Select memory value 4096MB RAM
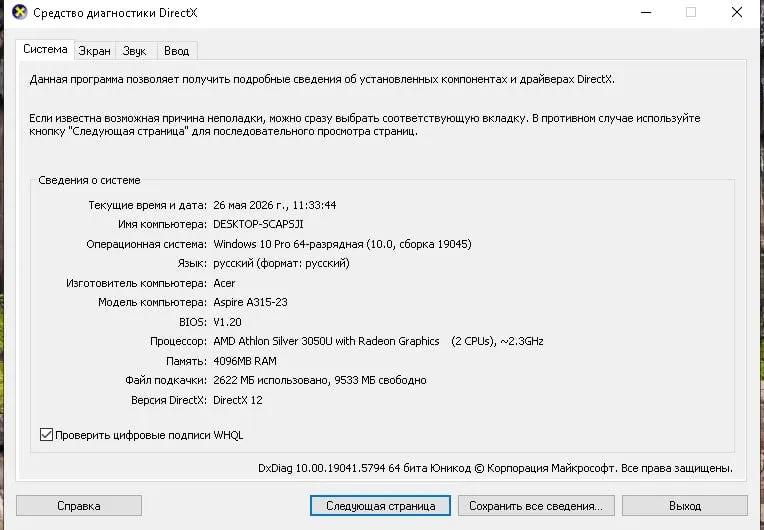This screenshot has width=764, height=530. tap(245, 361)
